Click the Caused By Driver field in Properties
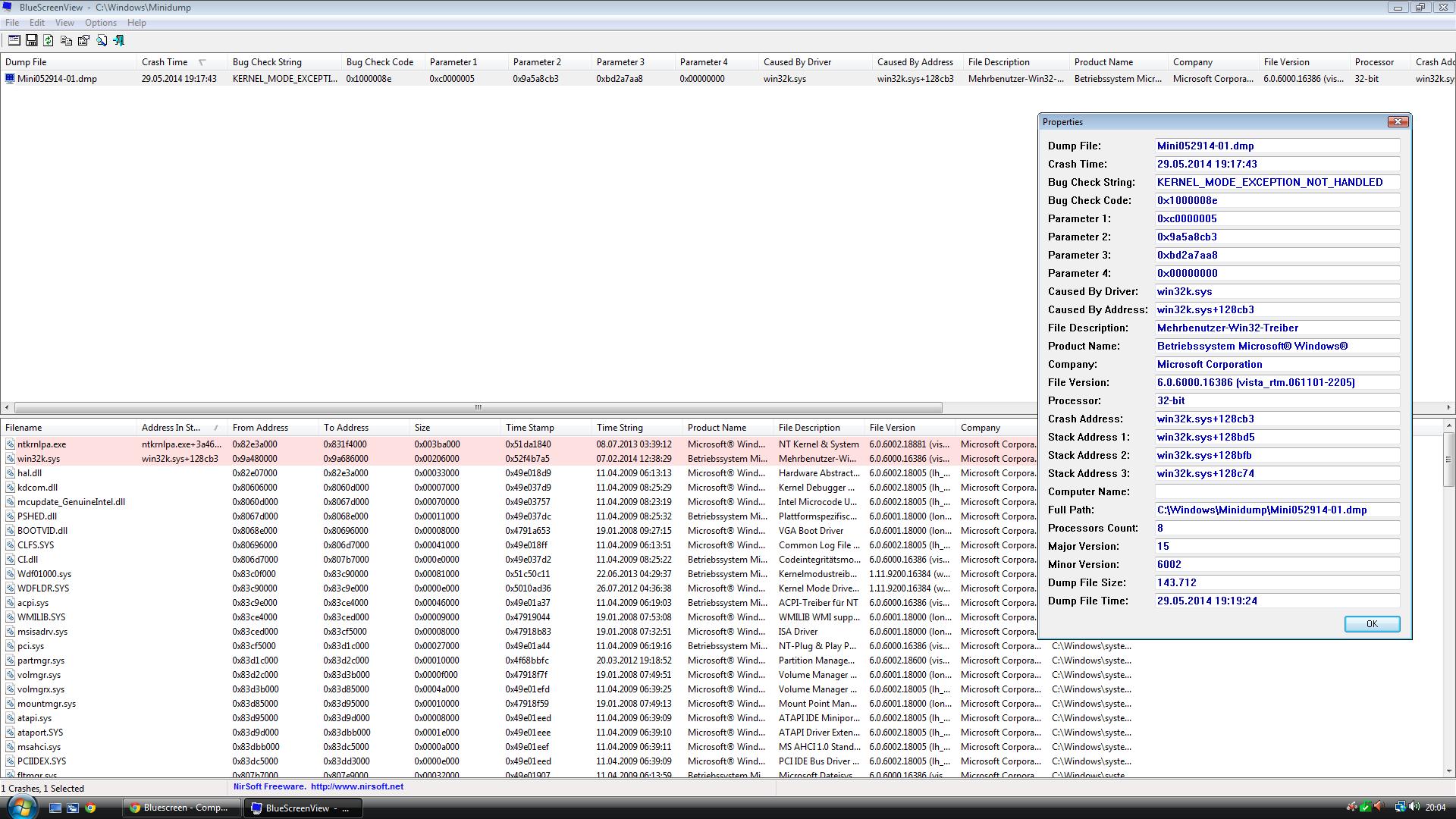Image resolution: width=1456 pixels, height=819 pixels. coord(1276,291)
